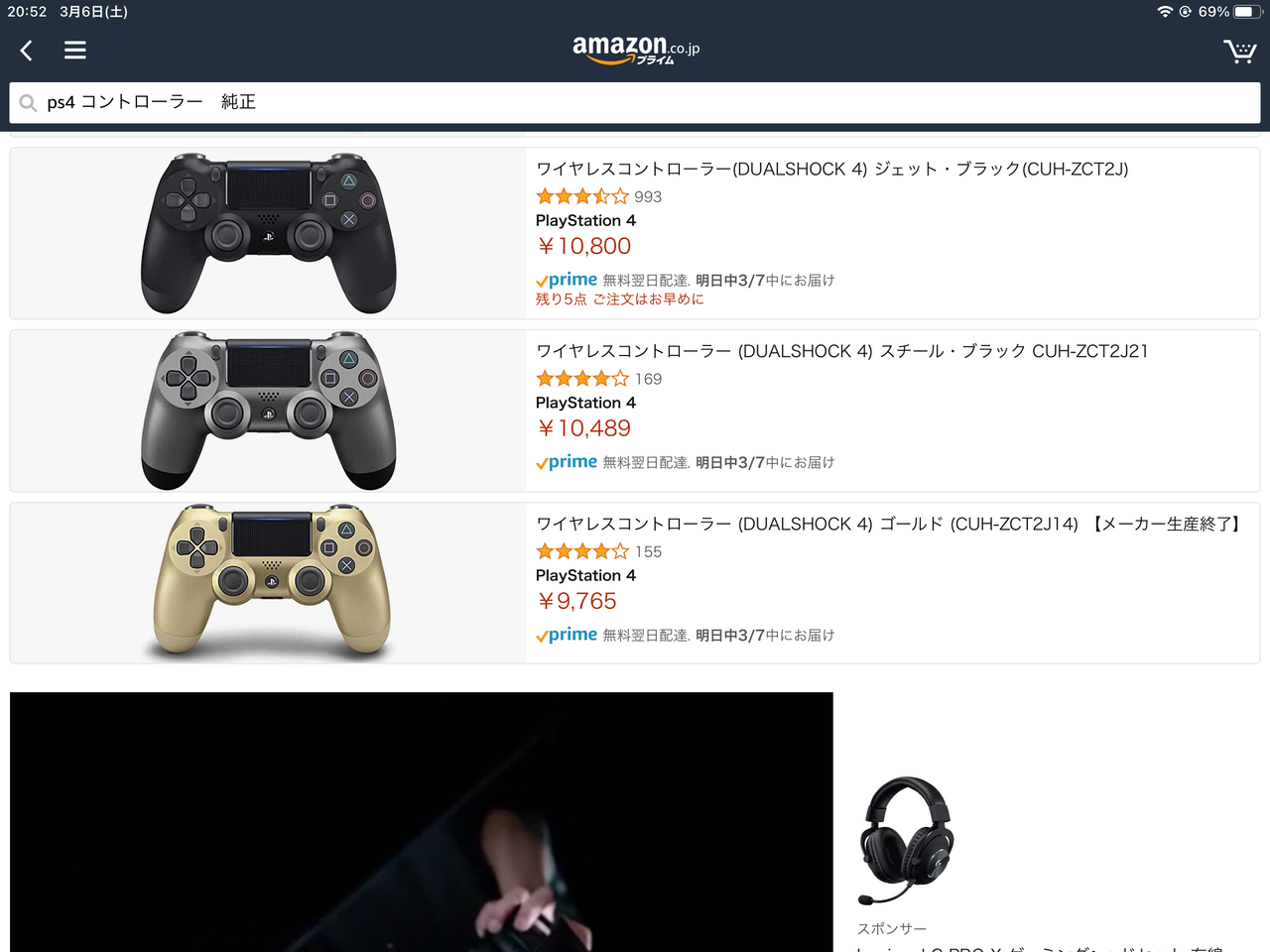Image resolution: width=1270 pixels, height=952 pixels.
Task: Click the Amazon.co.jp logo
Action: tap(636, 50)
